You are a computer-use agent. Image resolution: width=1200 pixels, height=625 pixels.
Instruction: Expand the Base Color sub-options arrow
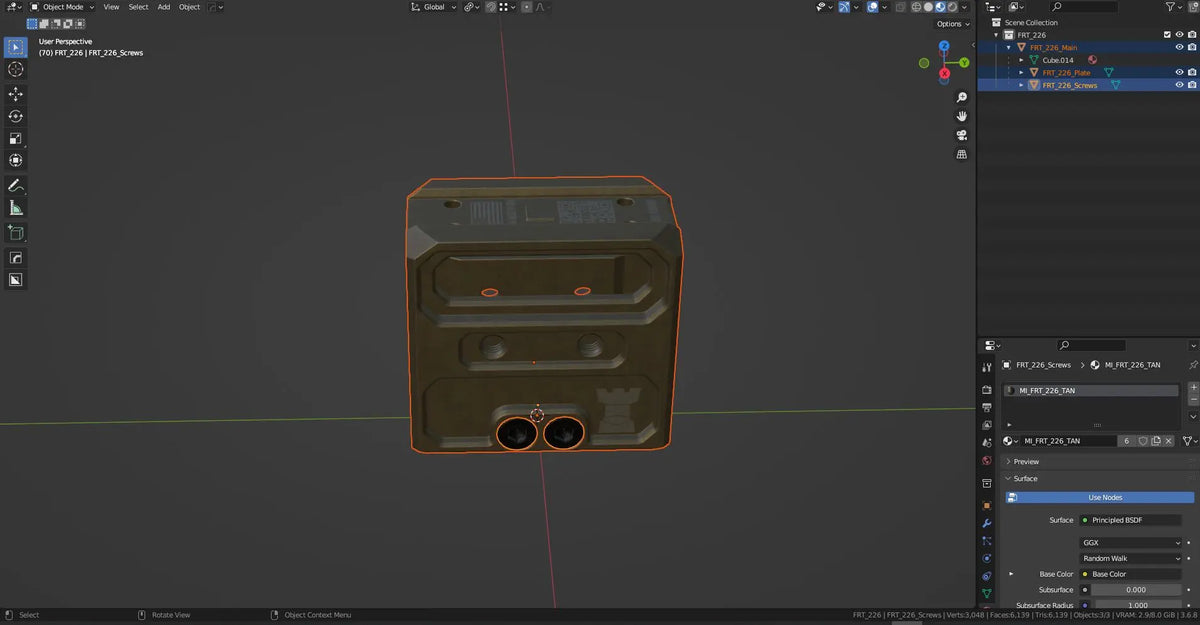click(x=1011, y=574)
